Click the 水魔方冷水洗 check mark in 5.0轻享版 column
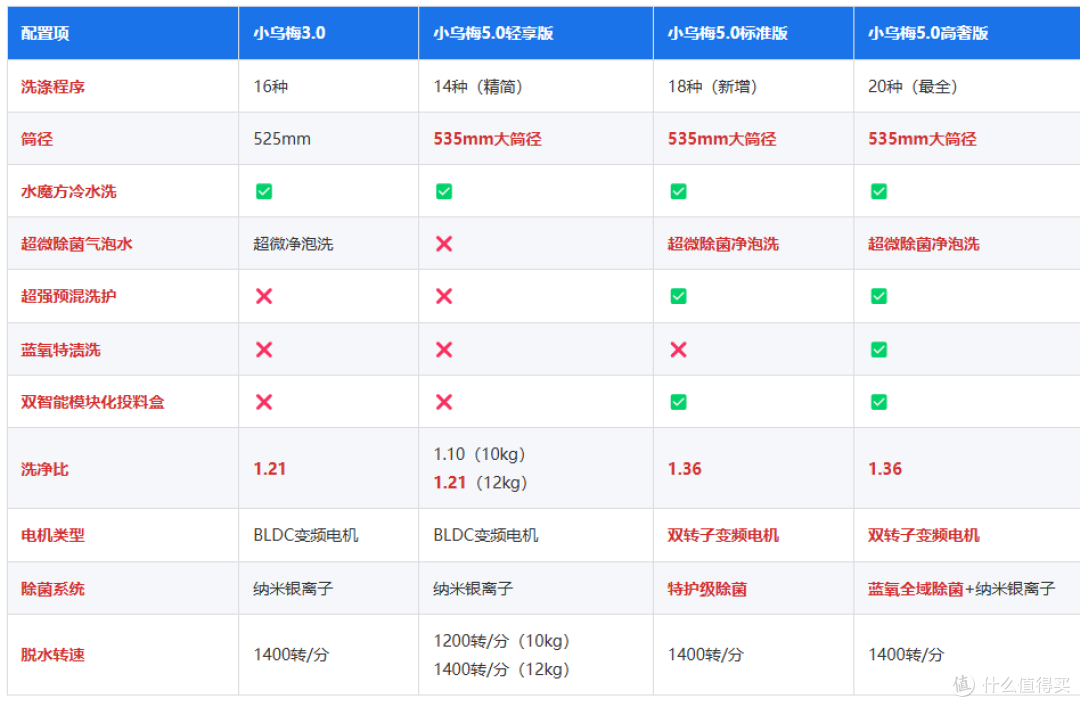This screenshot has height=707, width=1080. [x=444, y=192]
